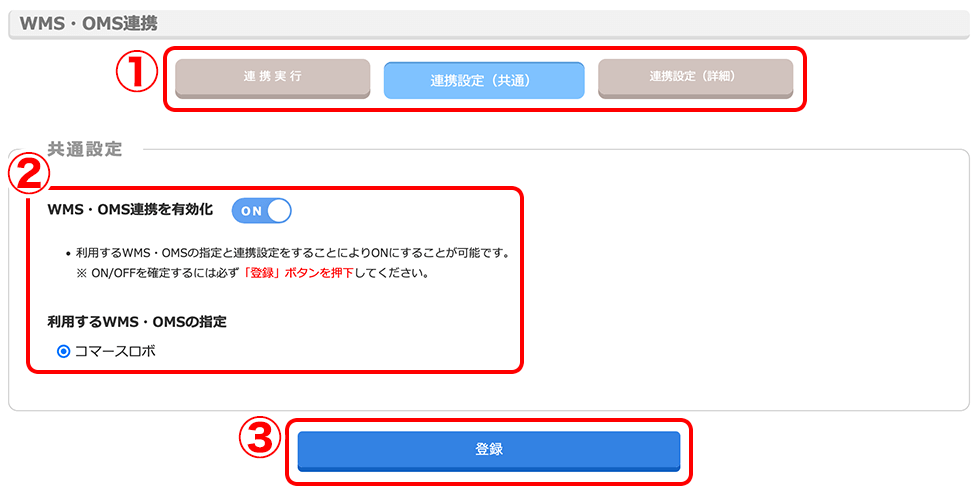Click the コマースロボ label text

point(115,351)
